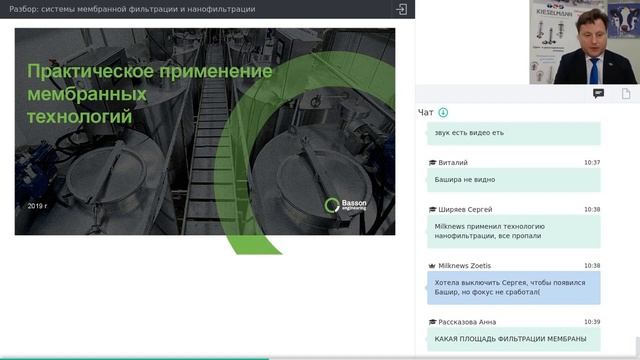Select the message about Milknews применил технологию нанофильтрации
The width and height of the screenshot is (640, 360).
coord(513,231)
